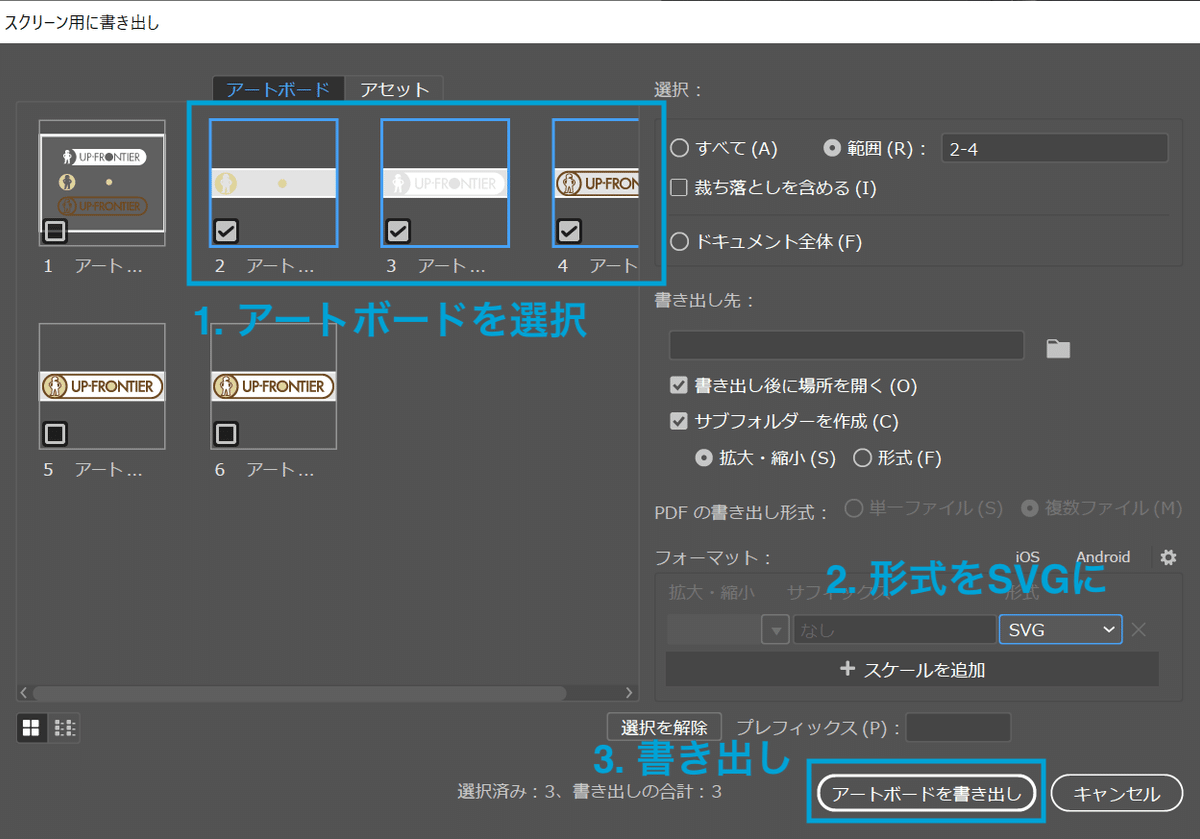The width and height of the screenshot is (1200, 839).
Task: Click the export destination path field
Action: (x=847, y=345)
